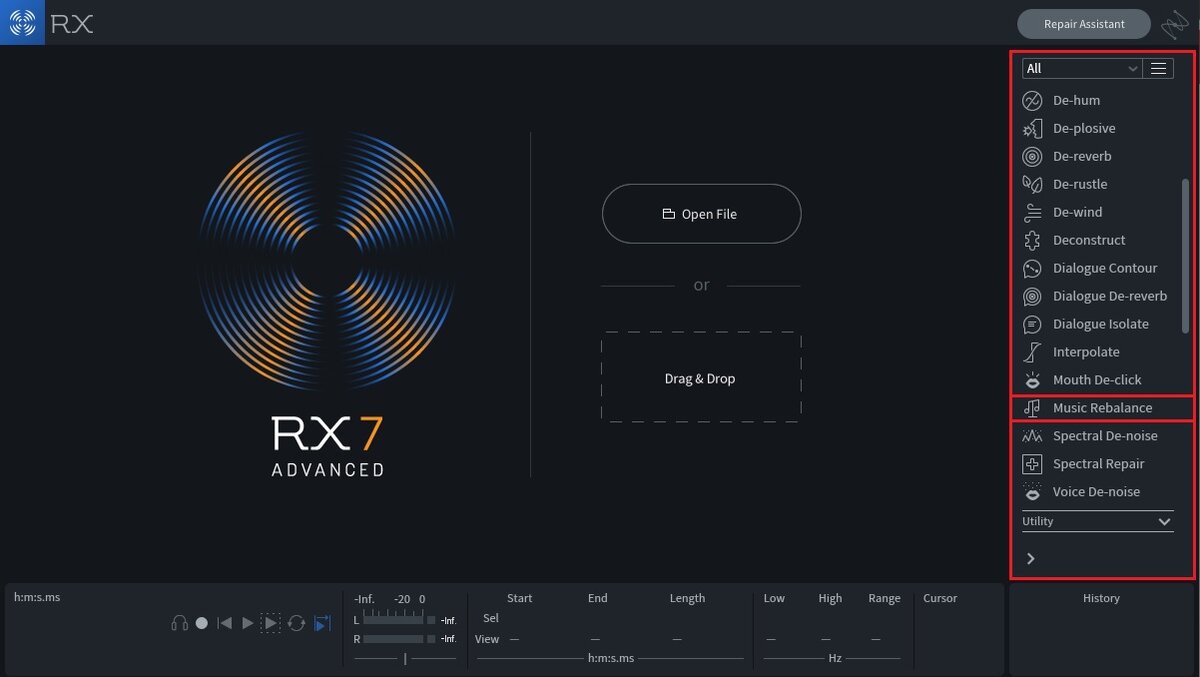The image size is (1200, 677).
Task: Click the High frequency value field
Action: (x=827, y=639)
